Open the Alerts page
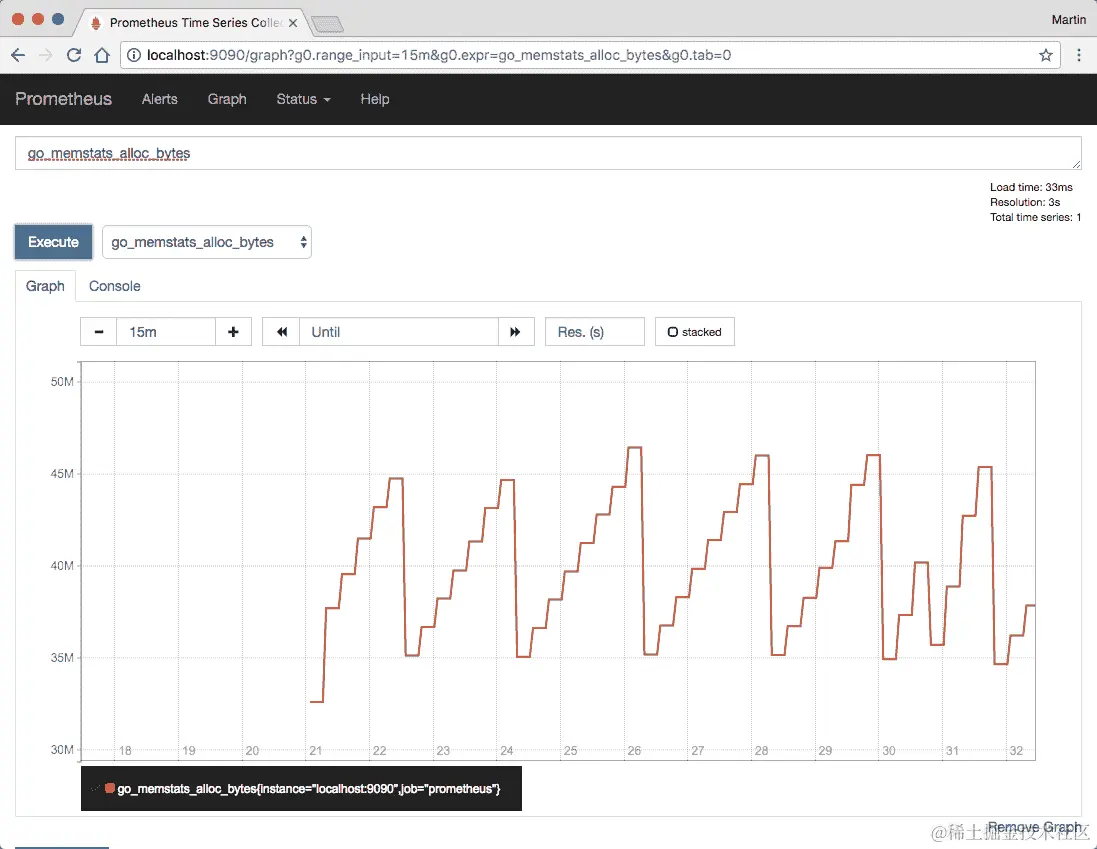 (160, 99)
